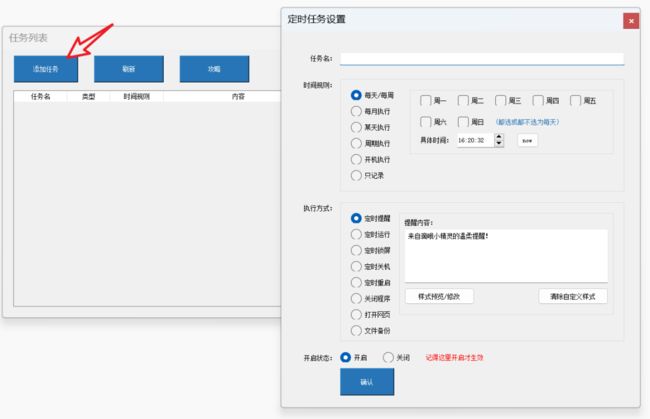
Task: Focus the 任务名 input field
Action: tap(482, 58)
